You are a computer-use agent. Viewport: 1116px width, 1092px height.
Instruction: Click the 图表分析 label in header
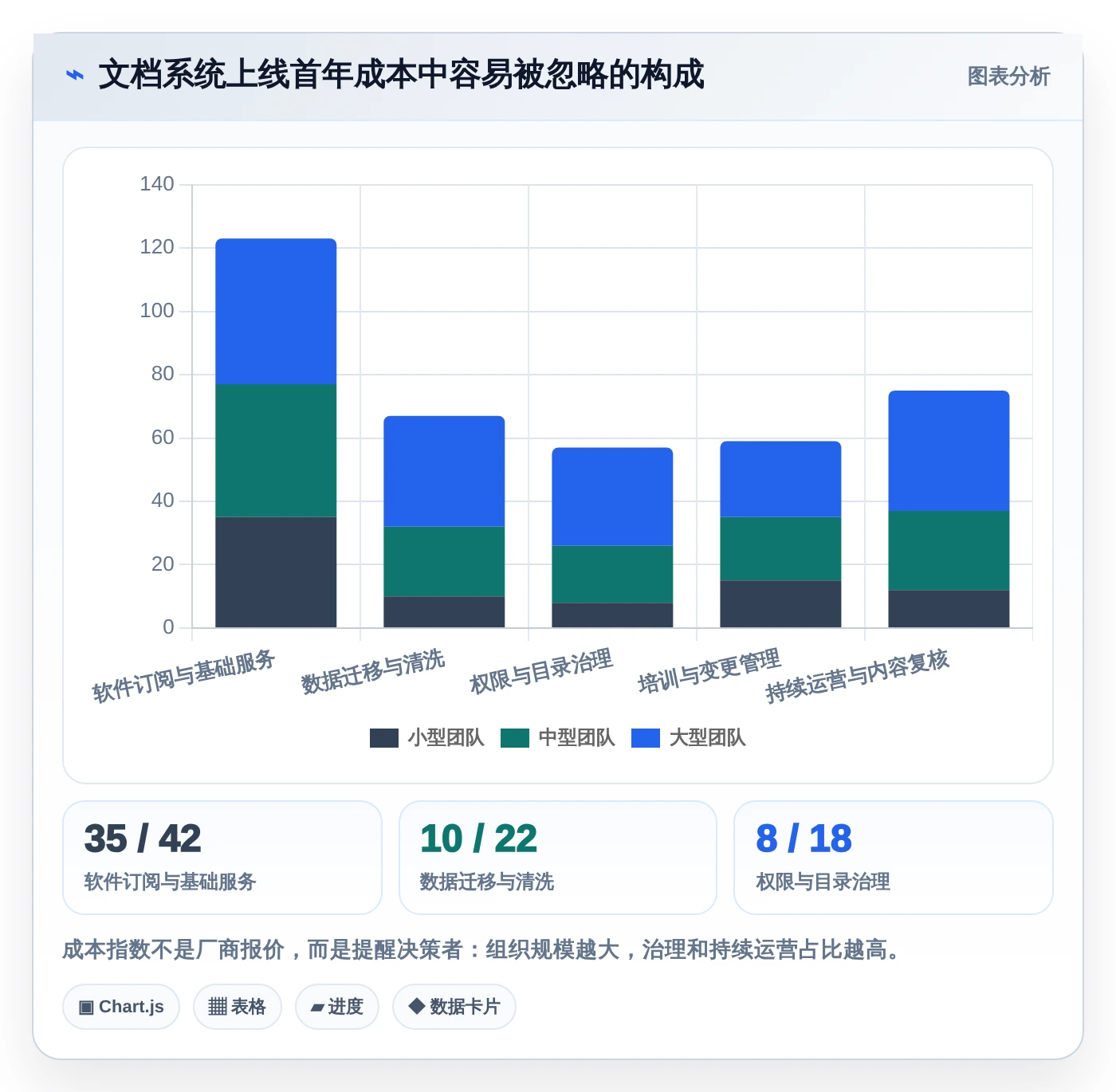coord(1008,77)
